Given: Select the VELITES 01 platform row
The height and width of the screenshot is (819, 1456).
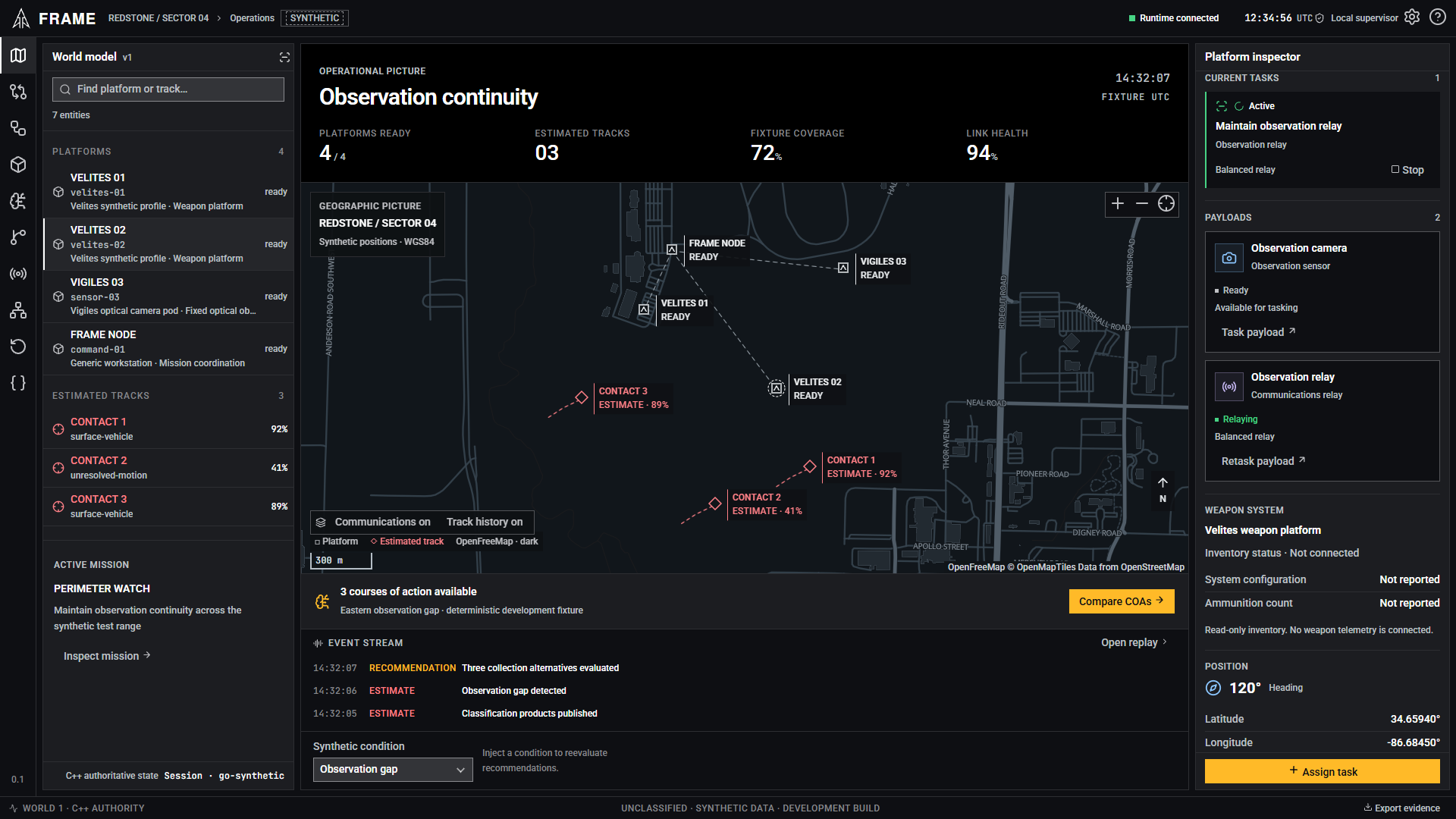Looking at the screenshot, I should click(x=168, y=192).
